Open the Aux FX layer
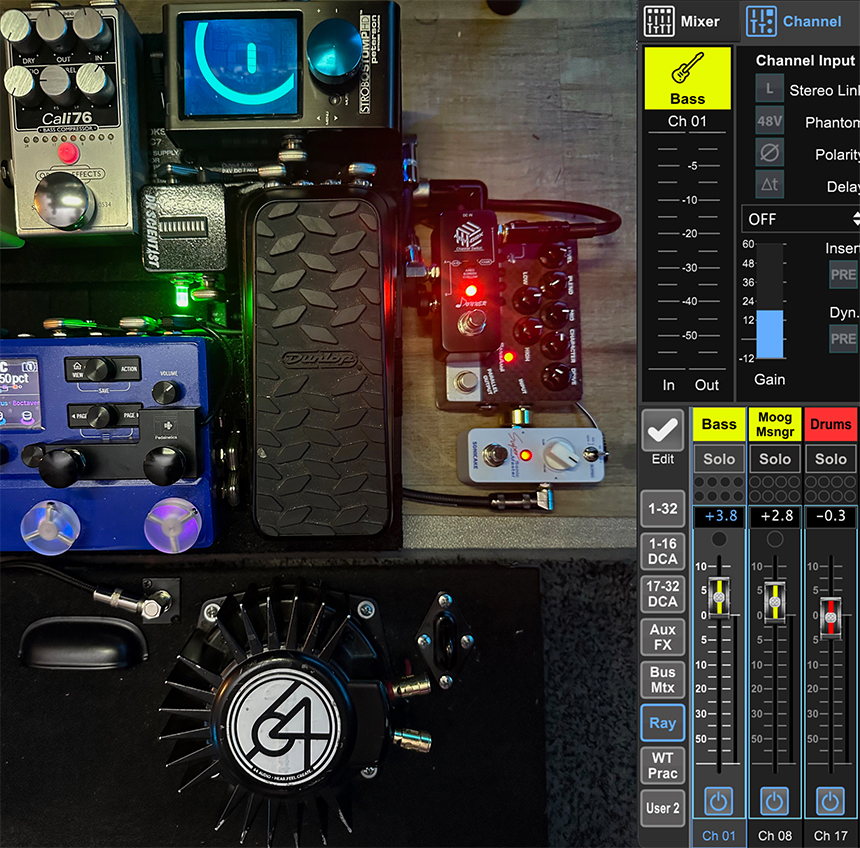This screenshot has height=848, width=860. (x=663, y=637)
